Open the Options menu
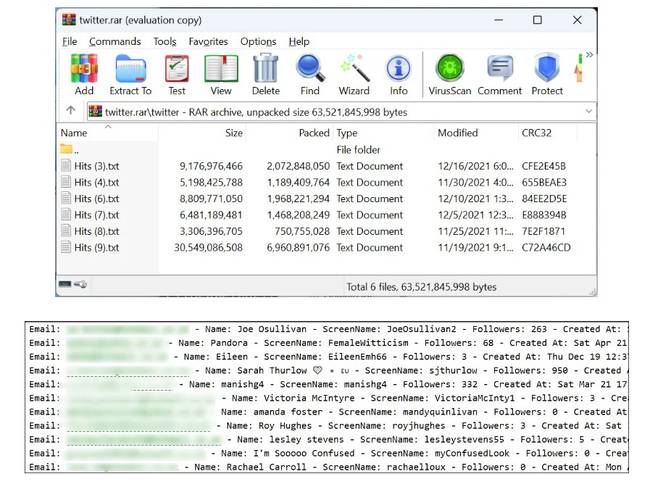 (258, 41)
